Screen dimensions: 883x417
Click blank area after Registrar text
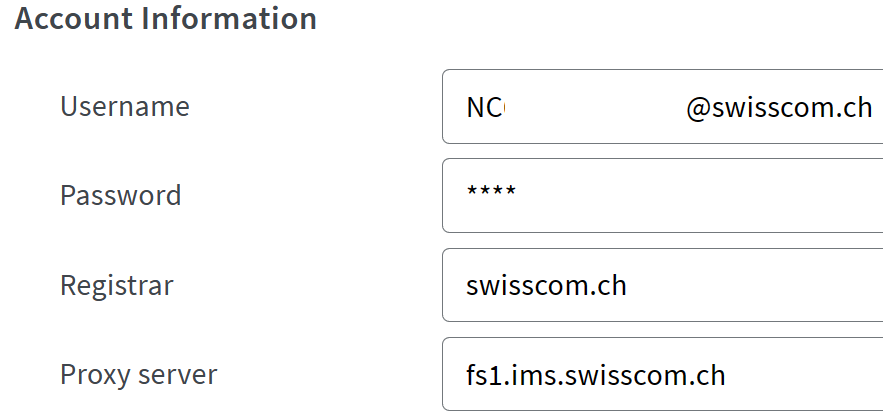[760, 286]
